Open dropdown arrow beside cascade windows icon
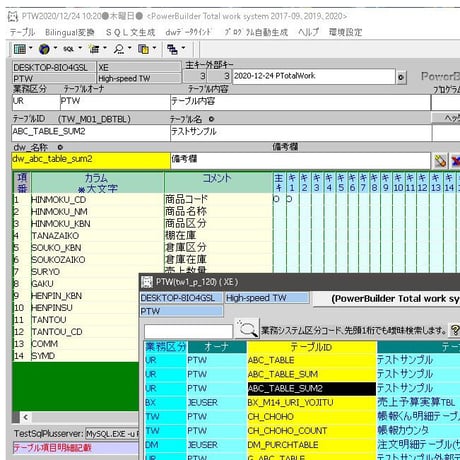Screen dimensions: 460x460 click(x=183, y=48)
